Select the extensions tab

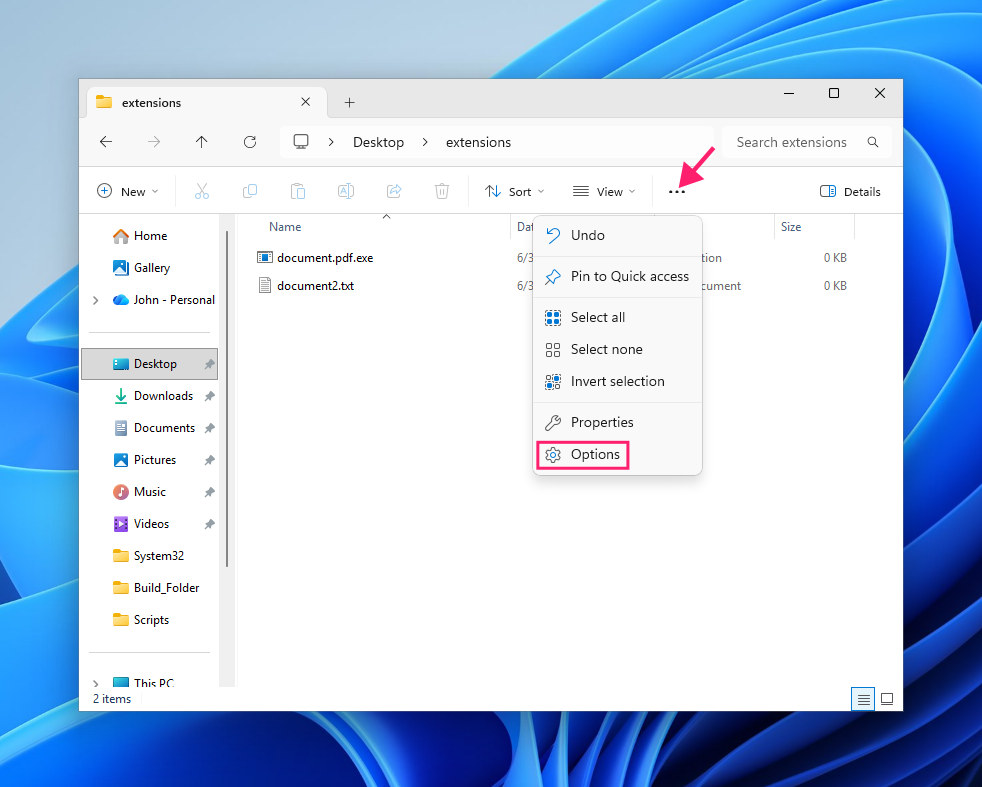pos(207,103)
